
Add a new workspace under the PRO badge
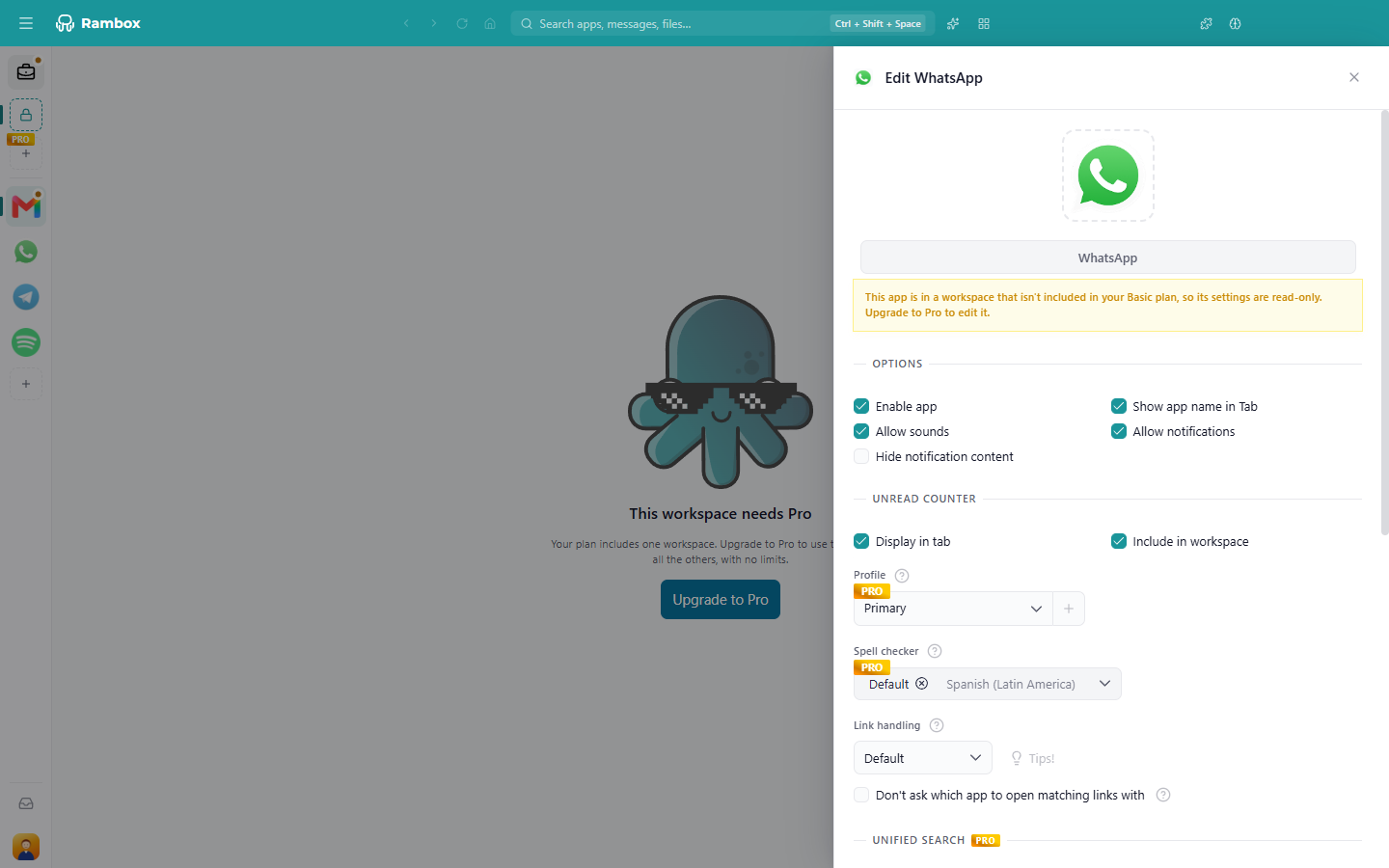click(x=26, y=153)
